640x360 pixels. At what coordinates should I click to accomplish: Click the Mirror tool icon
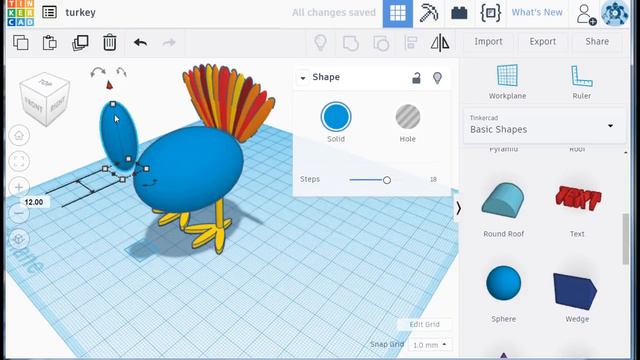(440, 42)
